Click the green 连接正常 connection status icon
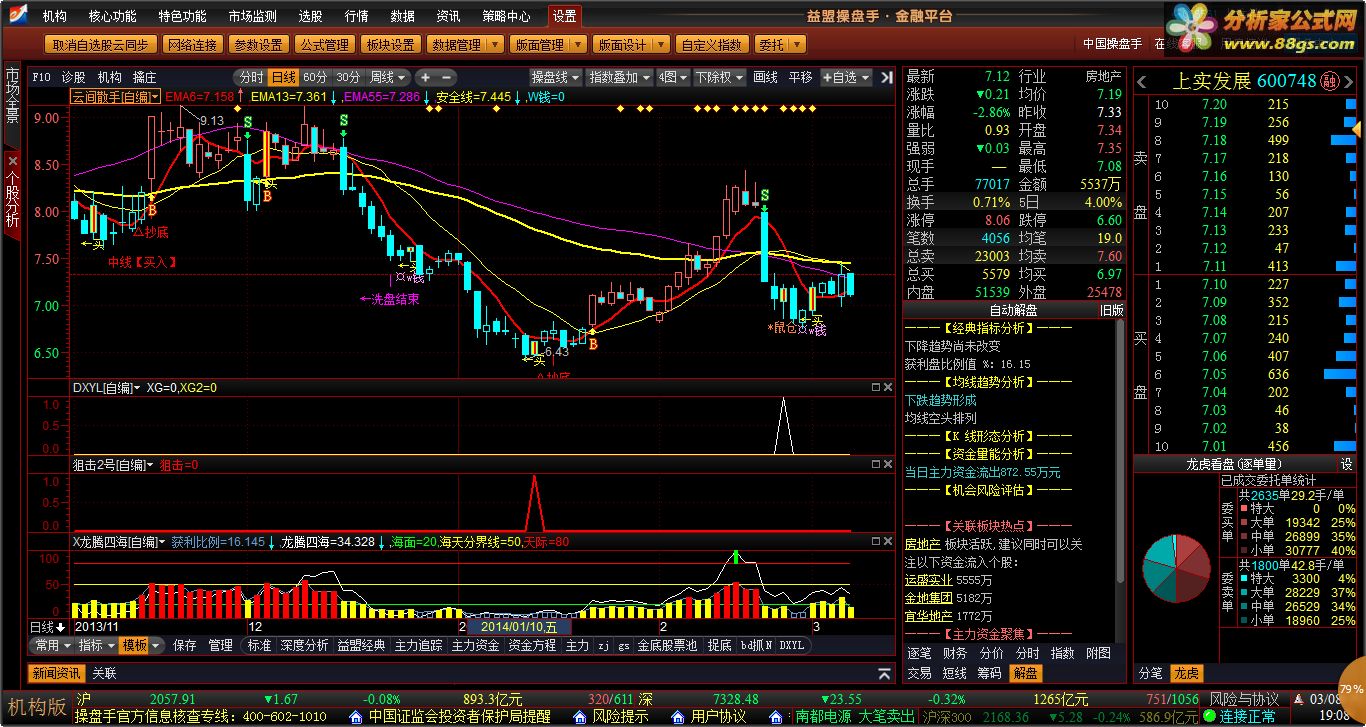This screenshot has height=727, width=1366. tap(1211, 717)
